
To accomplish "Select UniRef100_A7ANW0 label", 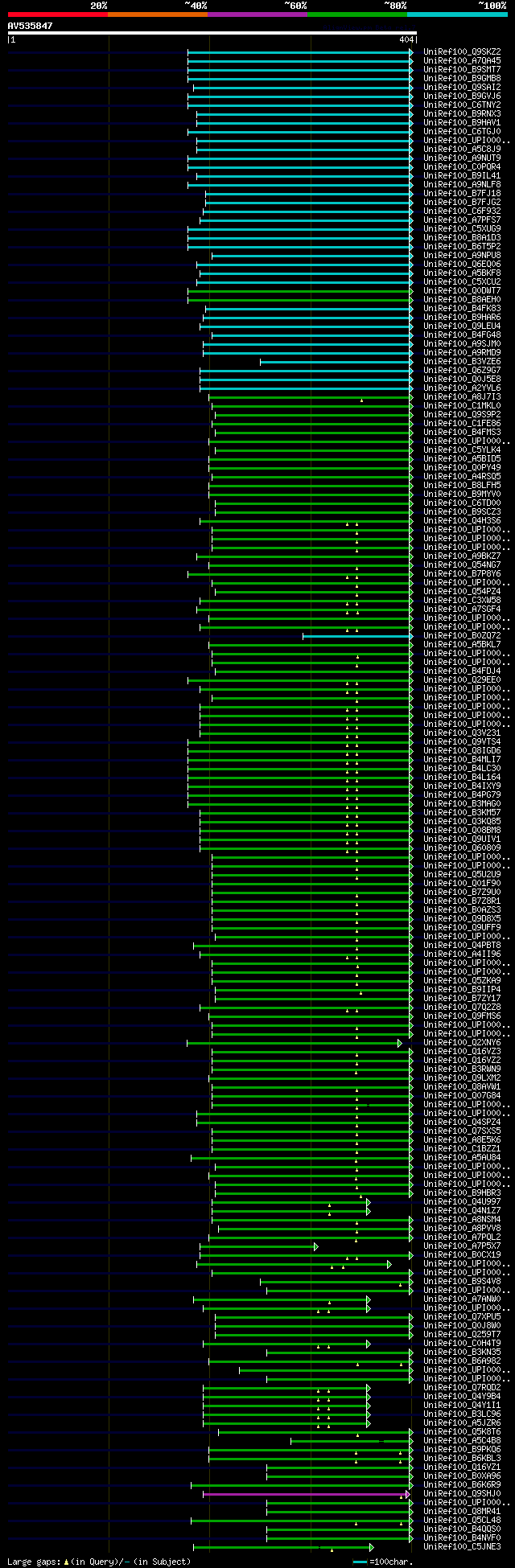I will tap(462, 1299).
